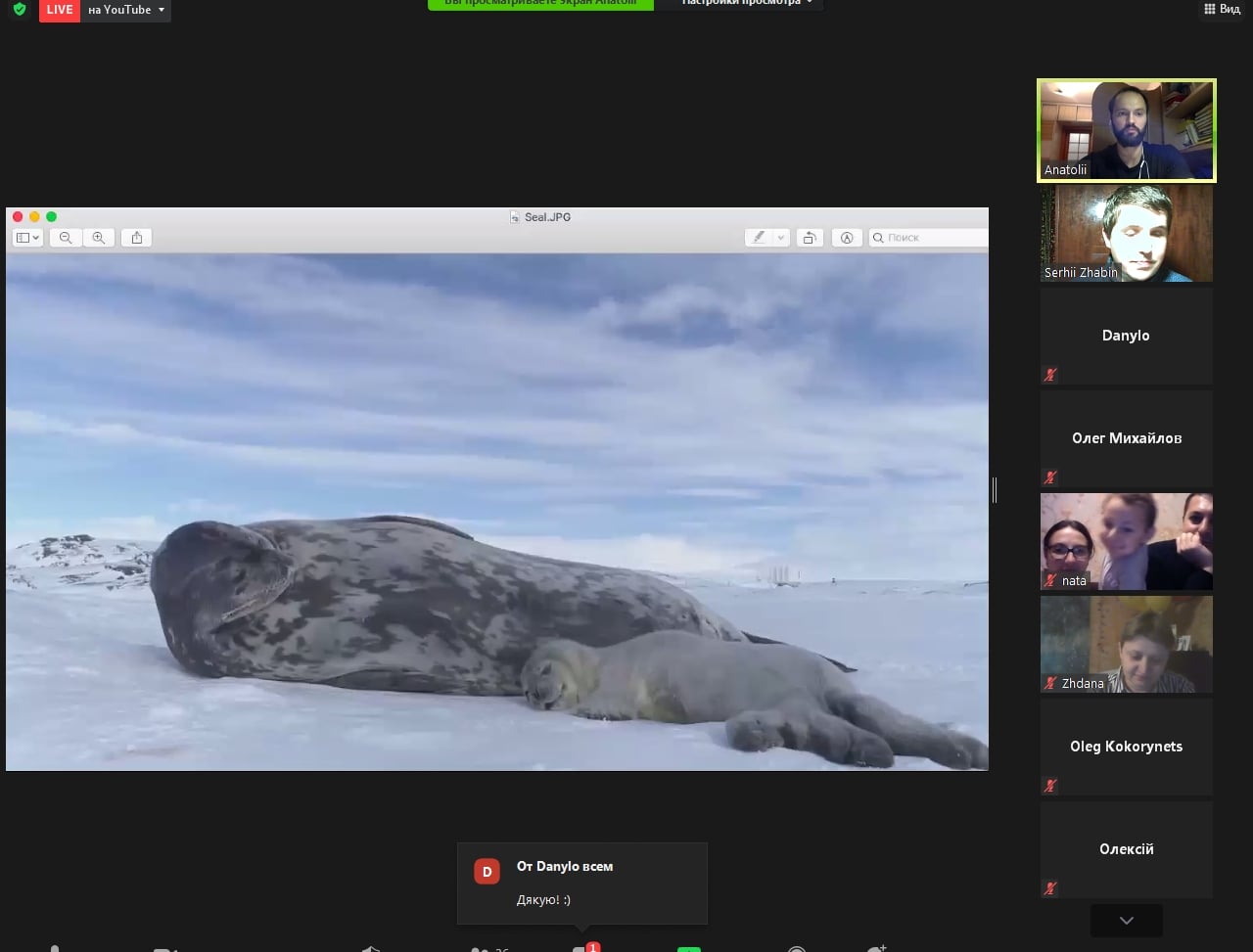The width and height of the screenshot is (1253, 952).
Task: Expand the 'Настройки просмотра' view options
Action: (x=747, y=3)
